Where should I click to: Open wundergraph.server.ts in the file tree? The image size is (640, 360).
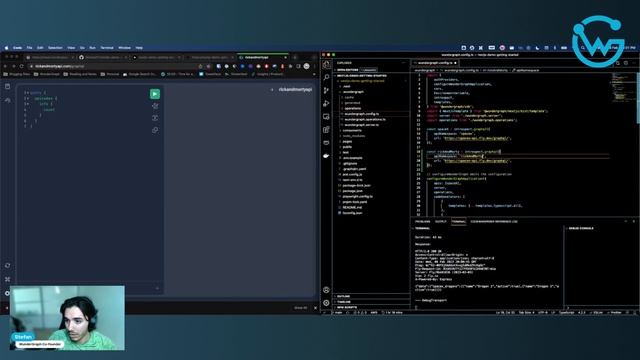tap(361, 125)
